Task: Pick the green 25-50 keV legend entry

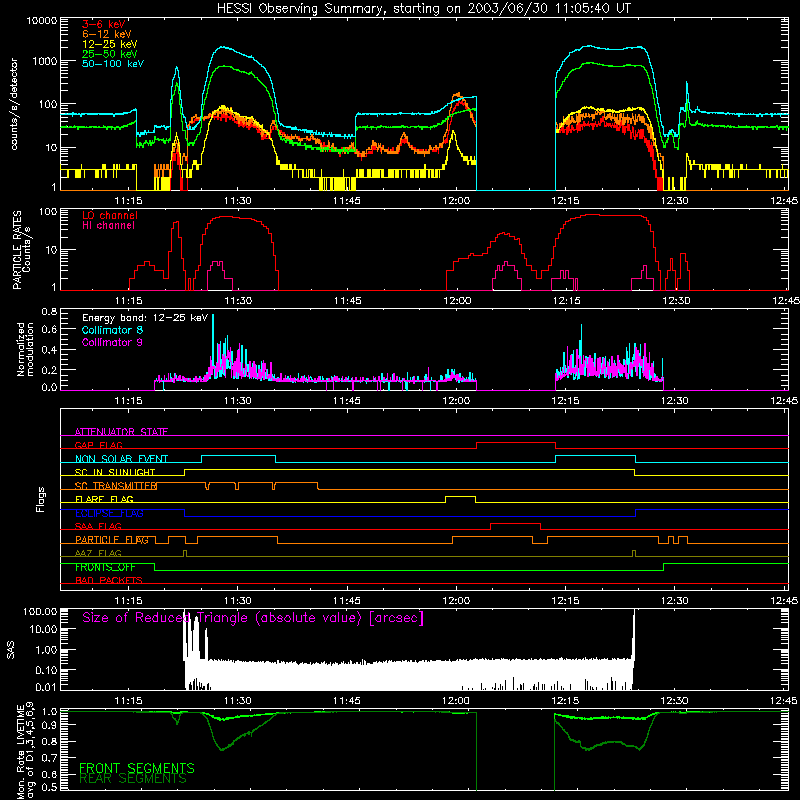Action: point(109,54)
